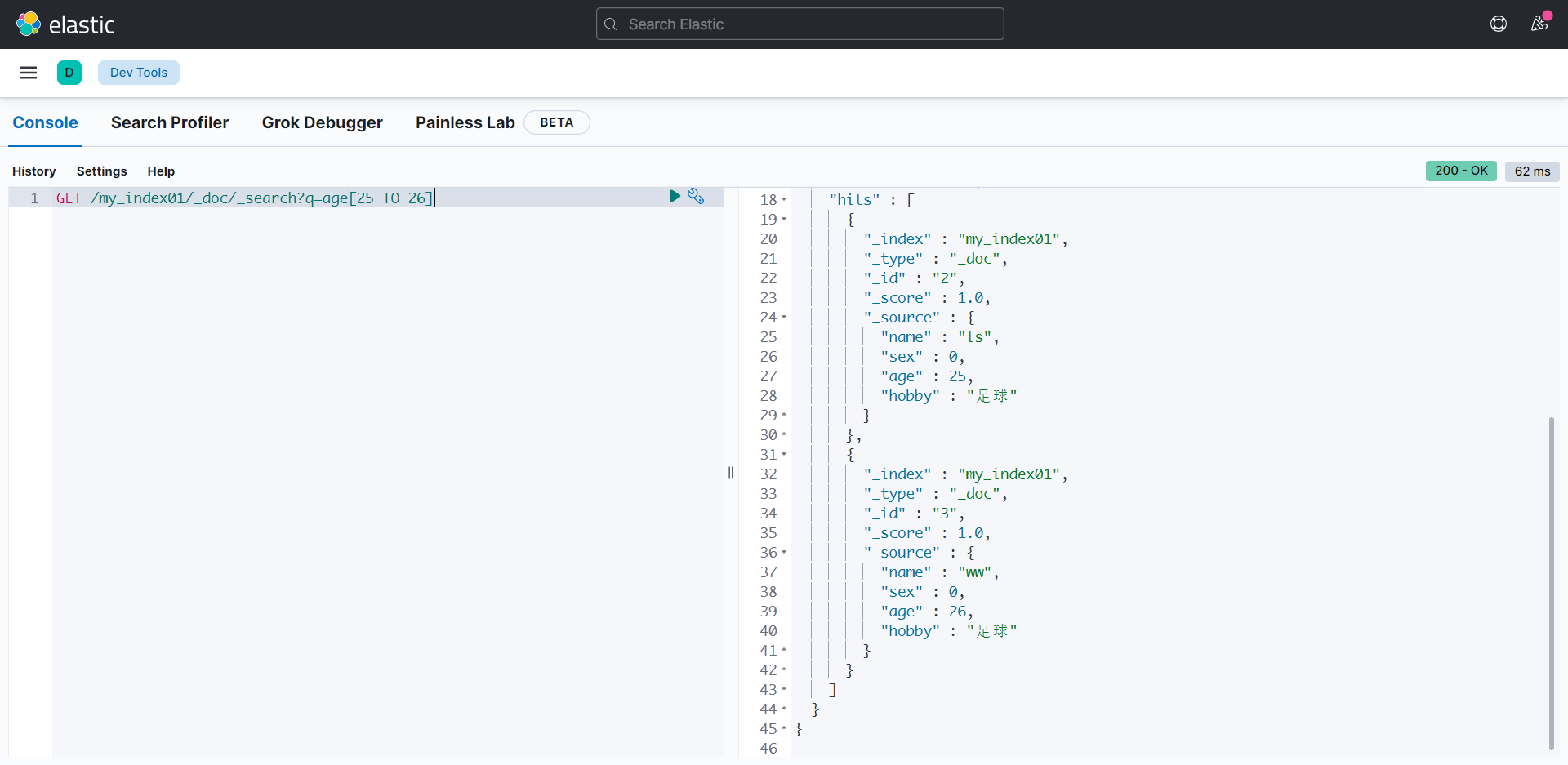1568x765 pixels.
Task: Switch to the Grok Debugger tab
Action: (322, 122)
